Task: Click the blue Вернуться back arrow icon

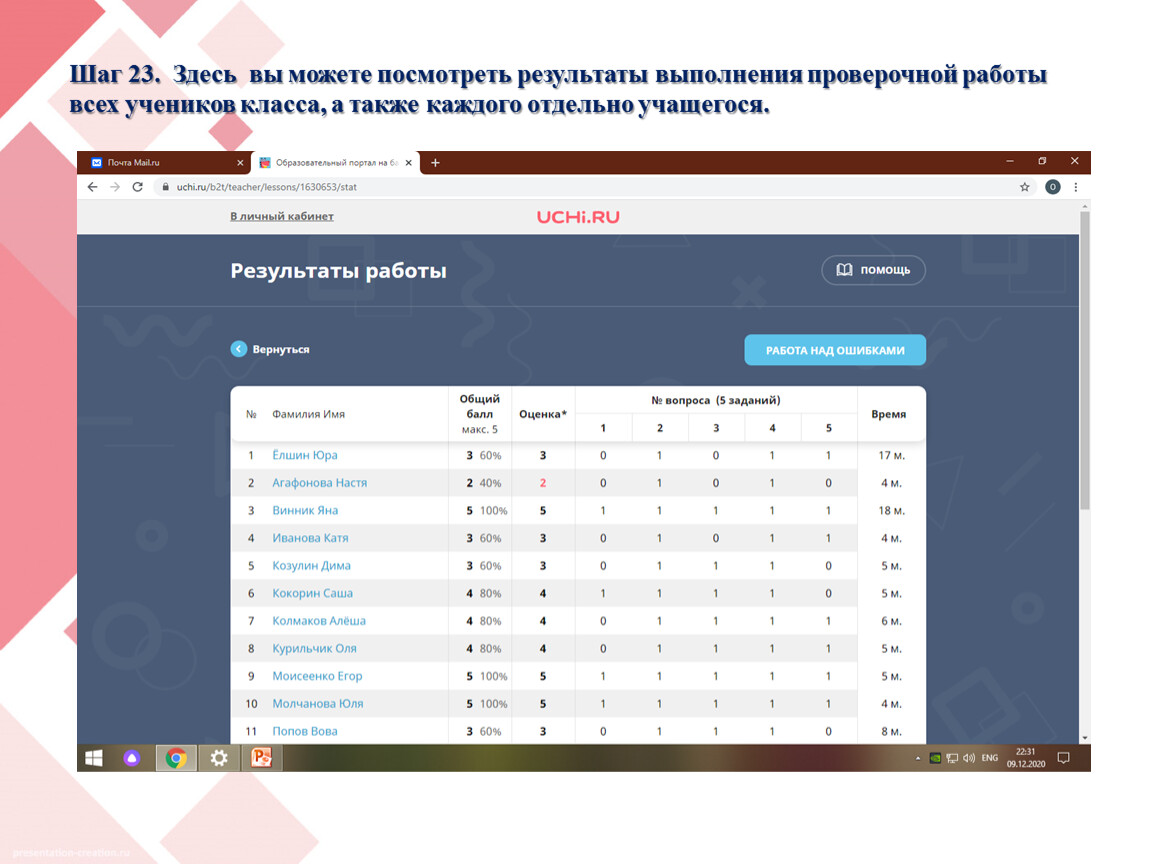Action: tap(238, 349)
